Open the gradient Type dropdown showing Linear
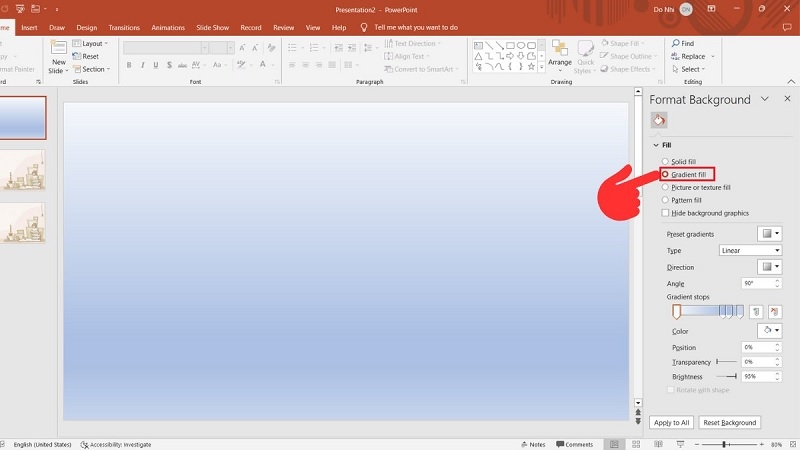Image resolution: width=800 pixels, height=450 pixels. click(x=750, y=251)
